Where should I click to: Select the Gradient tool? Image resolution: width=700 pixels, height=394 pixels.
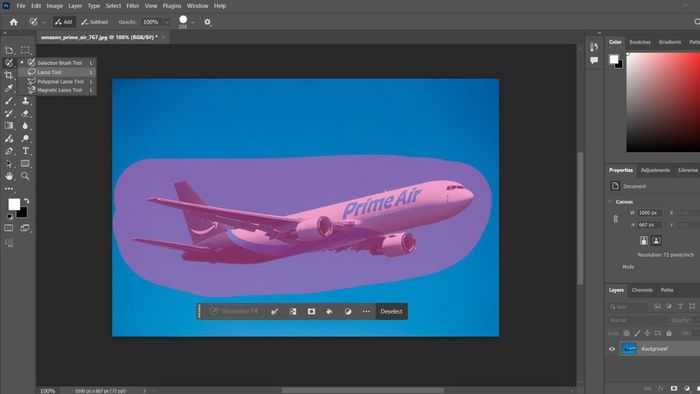9,126
